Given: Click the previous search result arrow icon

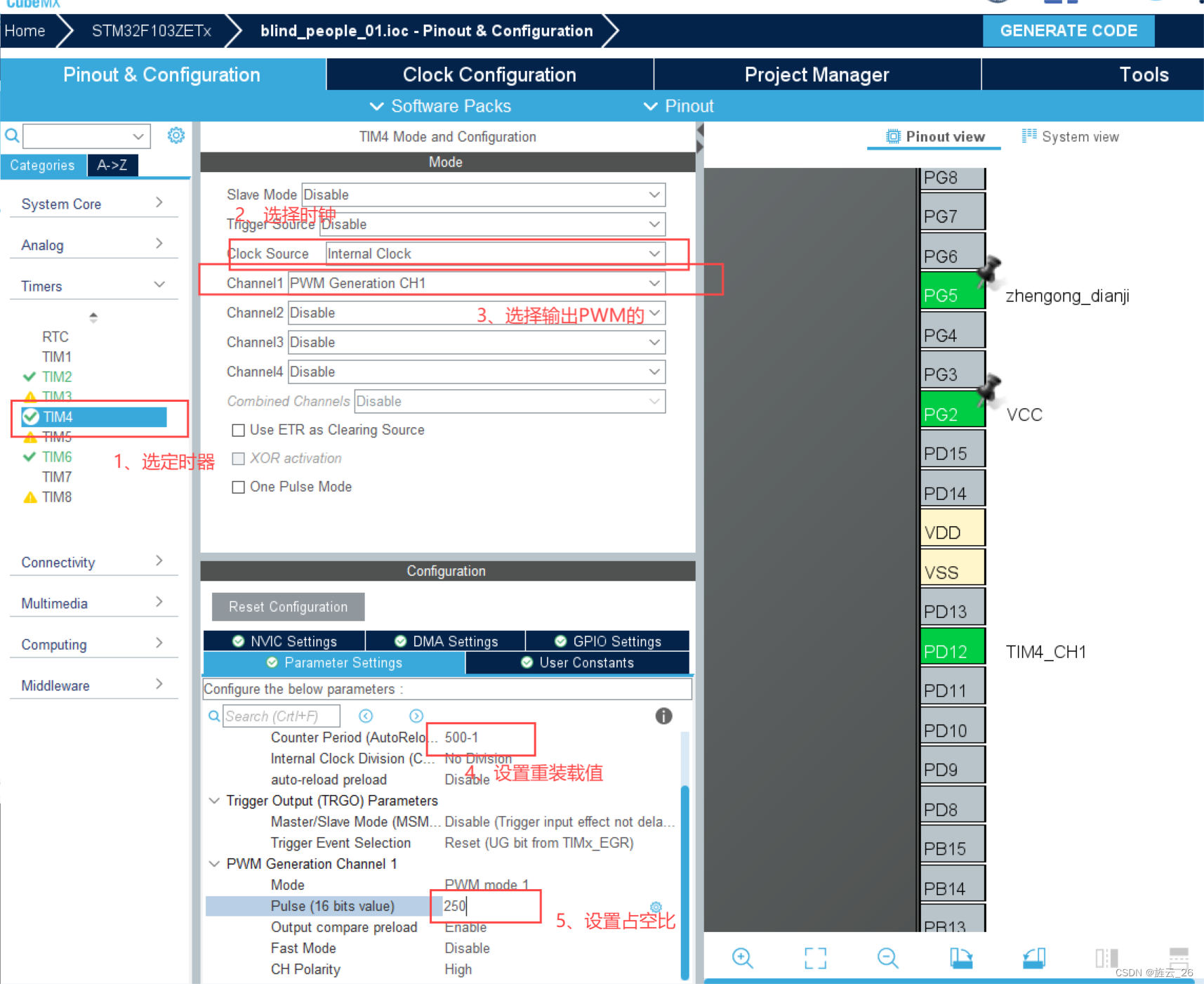Looking at the screenshot, I should click(x=366, y=716).
